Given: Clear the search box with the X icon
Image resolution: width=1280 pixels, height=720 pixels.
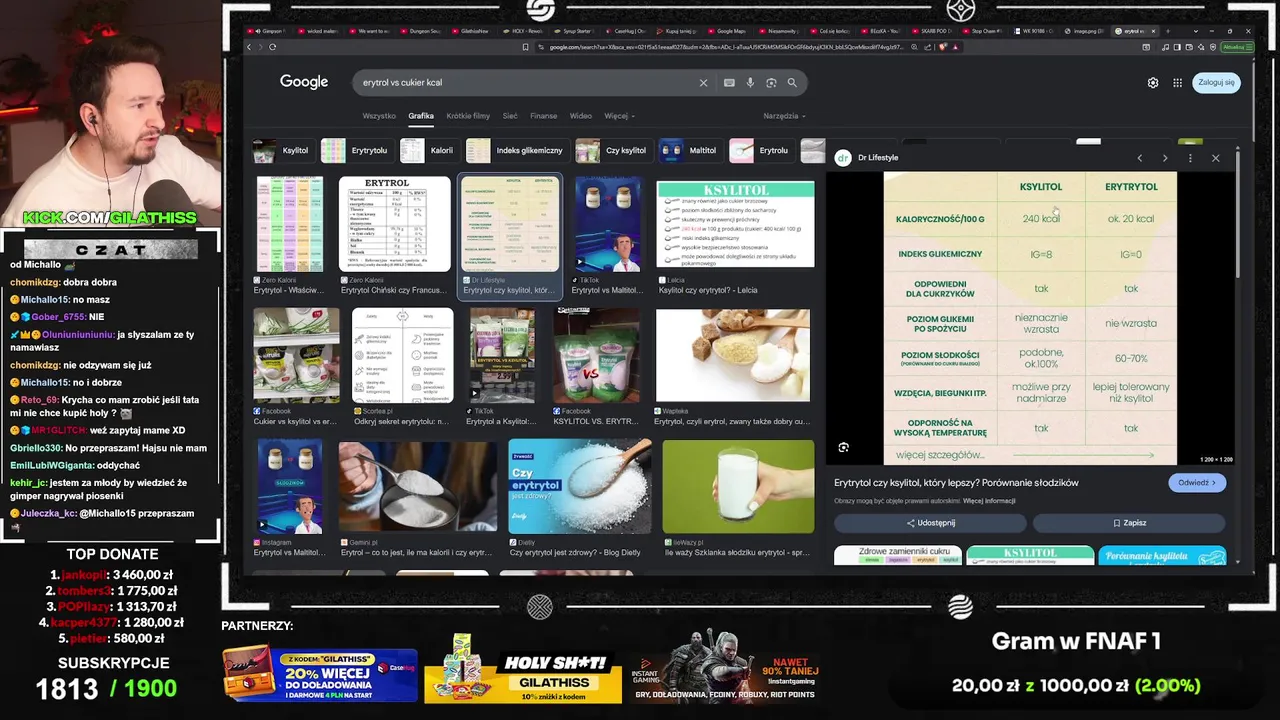Looking at the screenshot, I should [703, 83].
